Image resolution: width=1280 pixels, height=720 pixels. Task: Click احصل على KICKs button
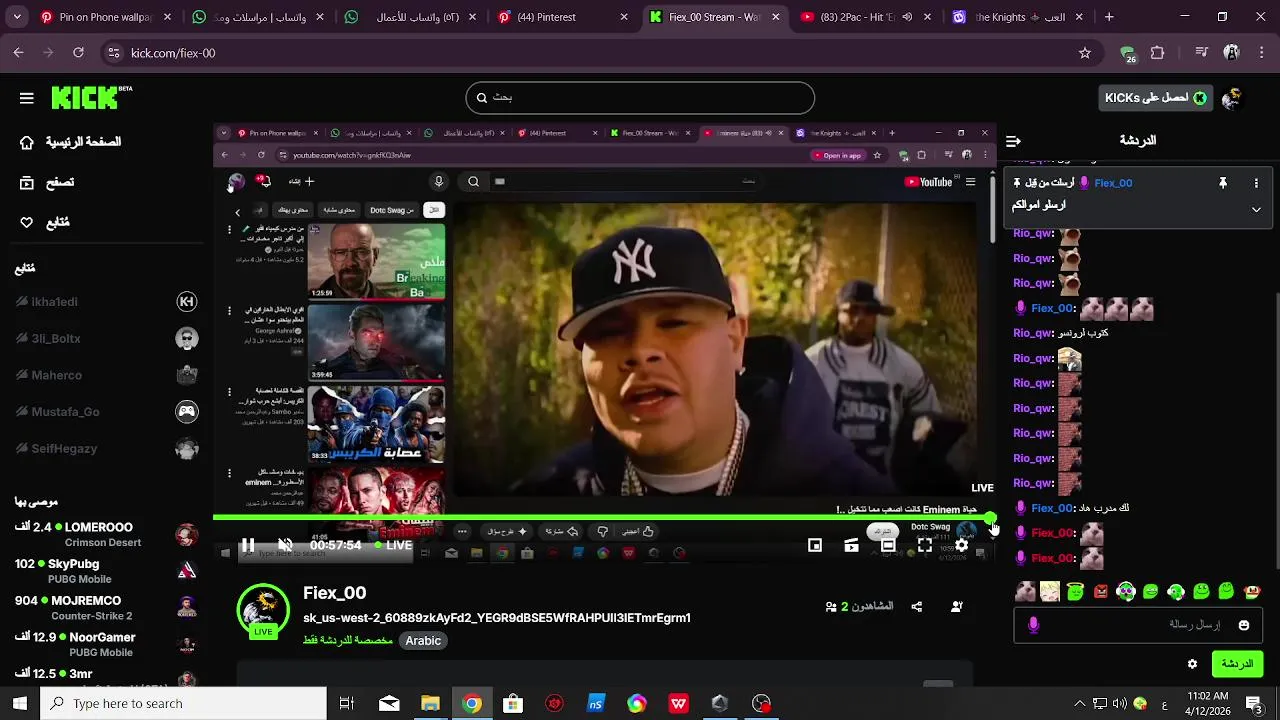point(1154,97)
